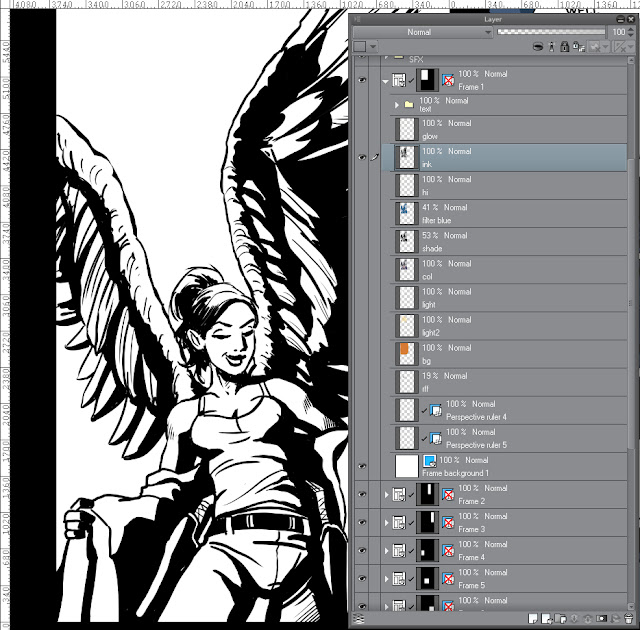640x630 pixels.
Task: Click the Frame 1 frame folder icon
Action: 399,80
